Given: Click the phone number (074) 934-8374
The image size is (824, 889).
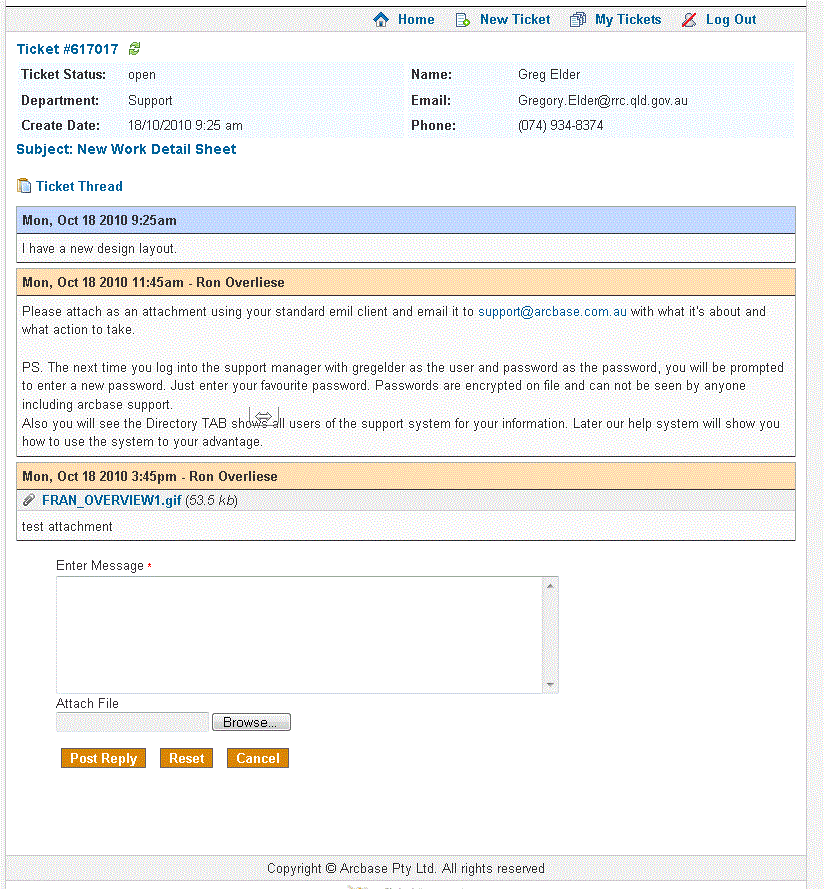Looking at the screenshot, I should click(560, 125).
